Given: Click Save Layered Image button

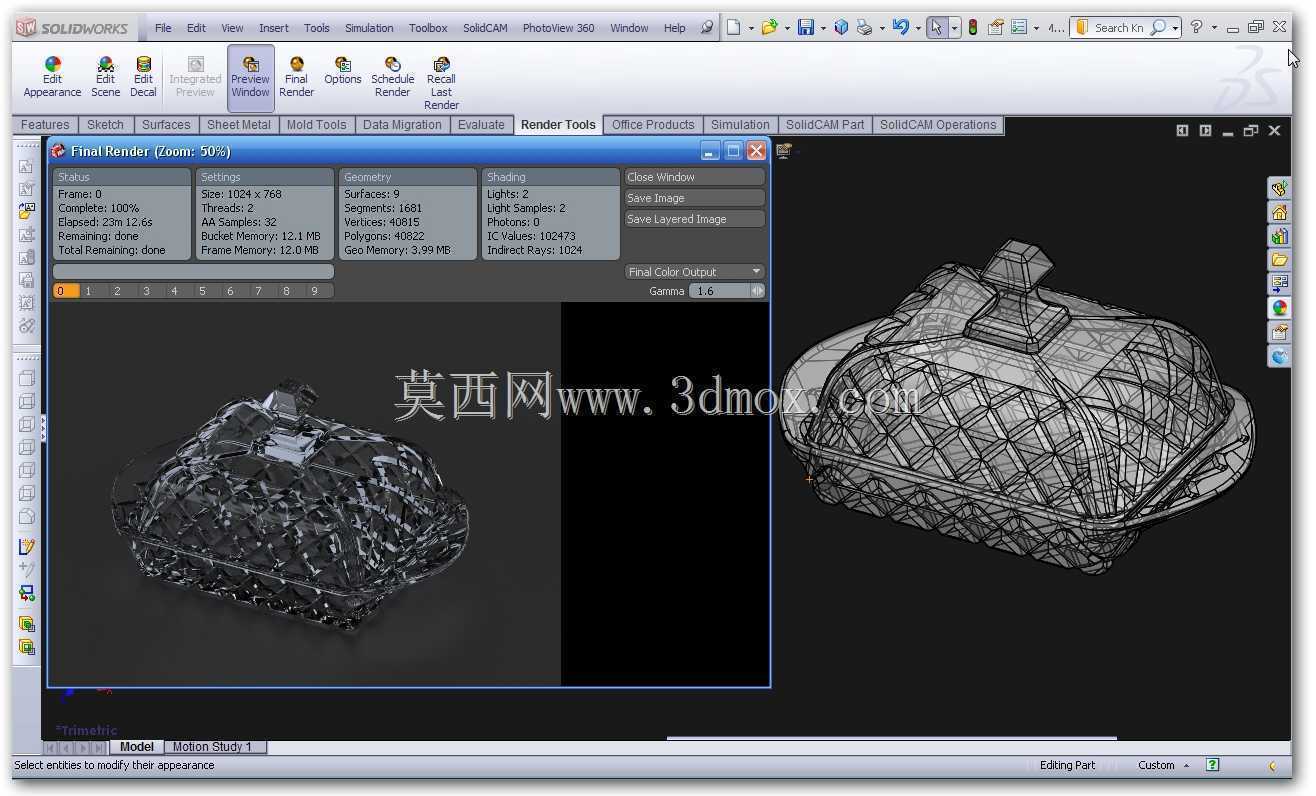Looking at the screenshot, I should (695, 219).
